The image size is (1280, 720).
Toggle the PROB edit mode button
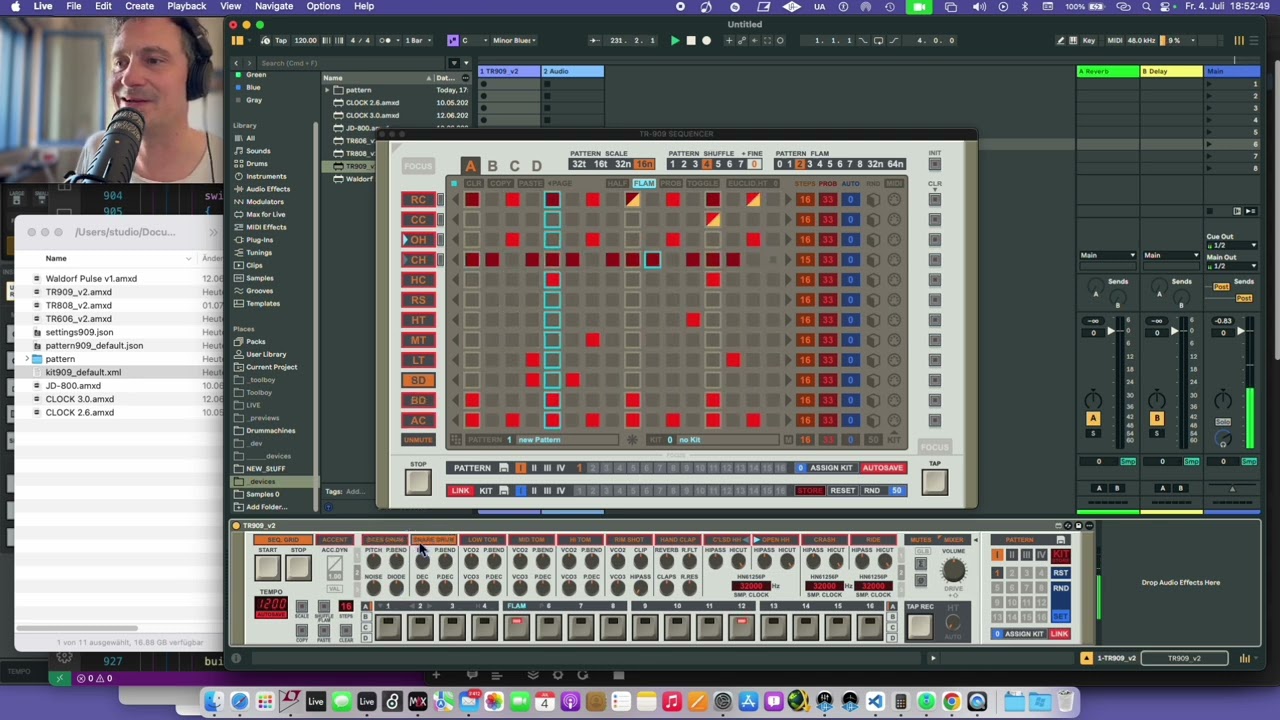pyautogui.click(x=669, y=184)
